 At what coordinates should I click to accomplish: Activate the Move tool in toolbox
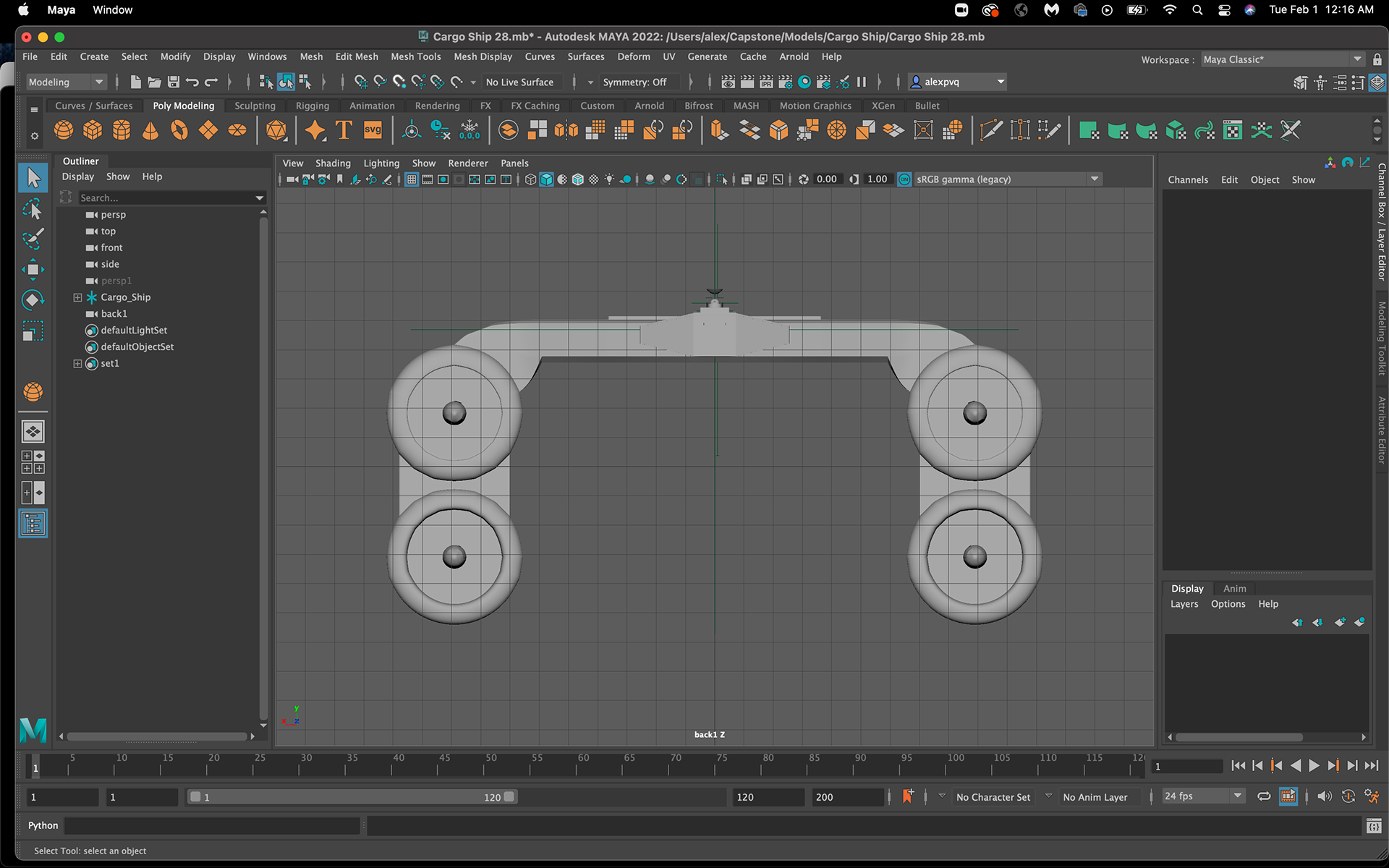[33, 270]
